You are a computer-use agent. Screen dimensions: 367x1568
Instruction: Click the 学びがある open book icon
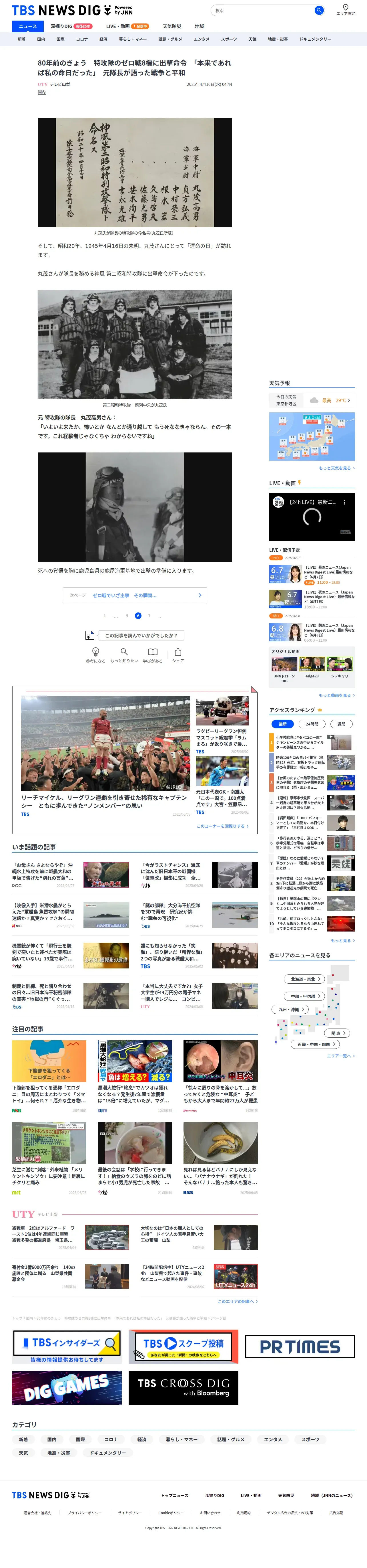point(153,652)
